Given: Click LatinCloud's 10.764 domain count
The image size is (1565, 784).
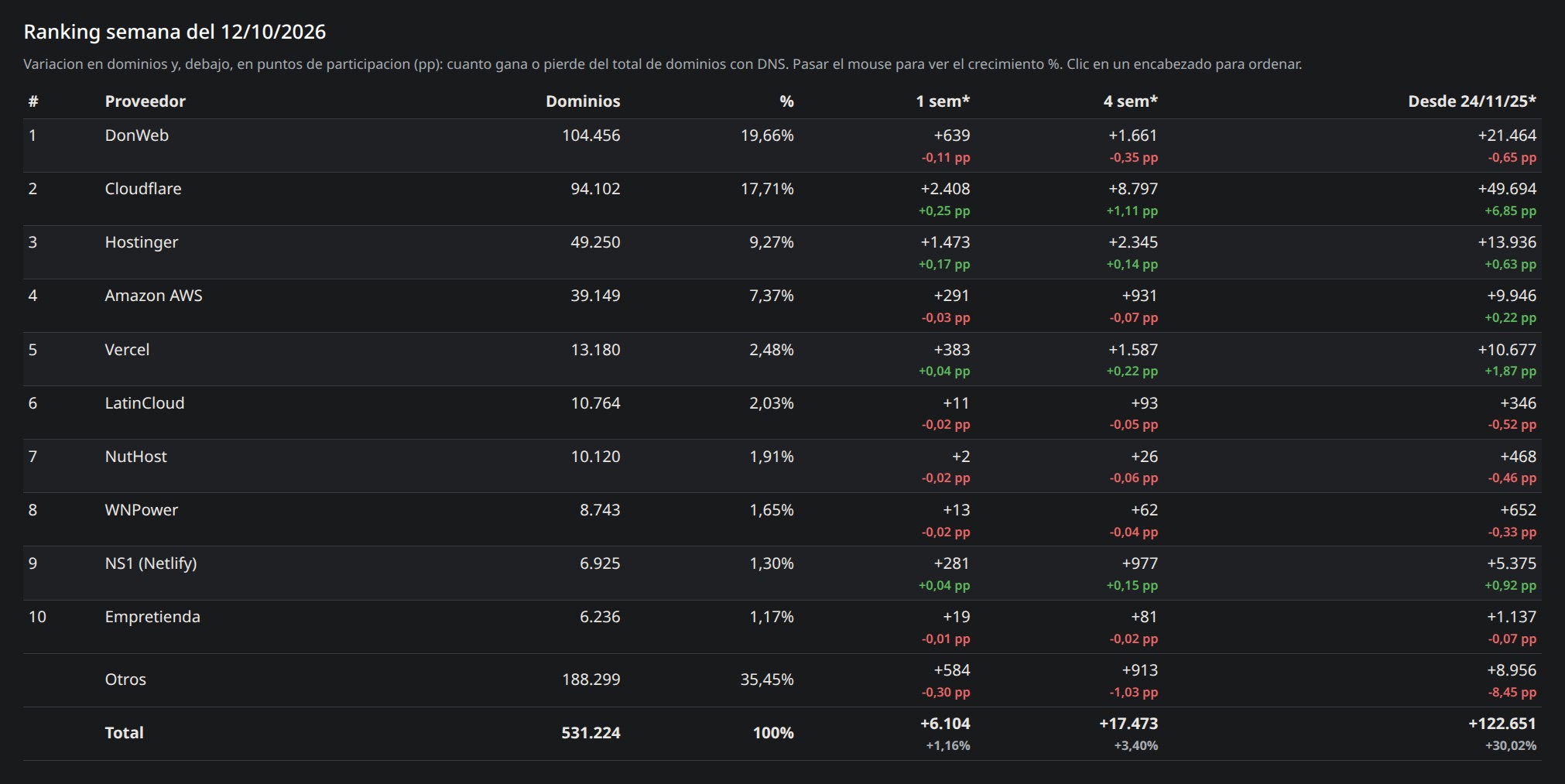Looking at the screenshot, I should (x=595, y=403).
